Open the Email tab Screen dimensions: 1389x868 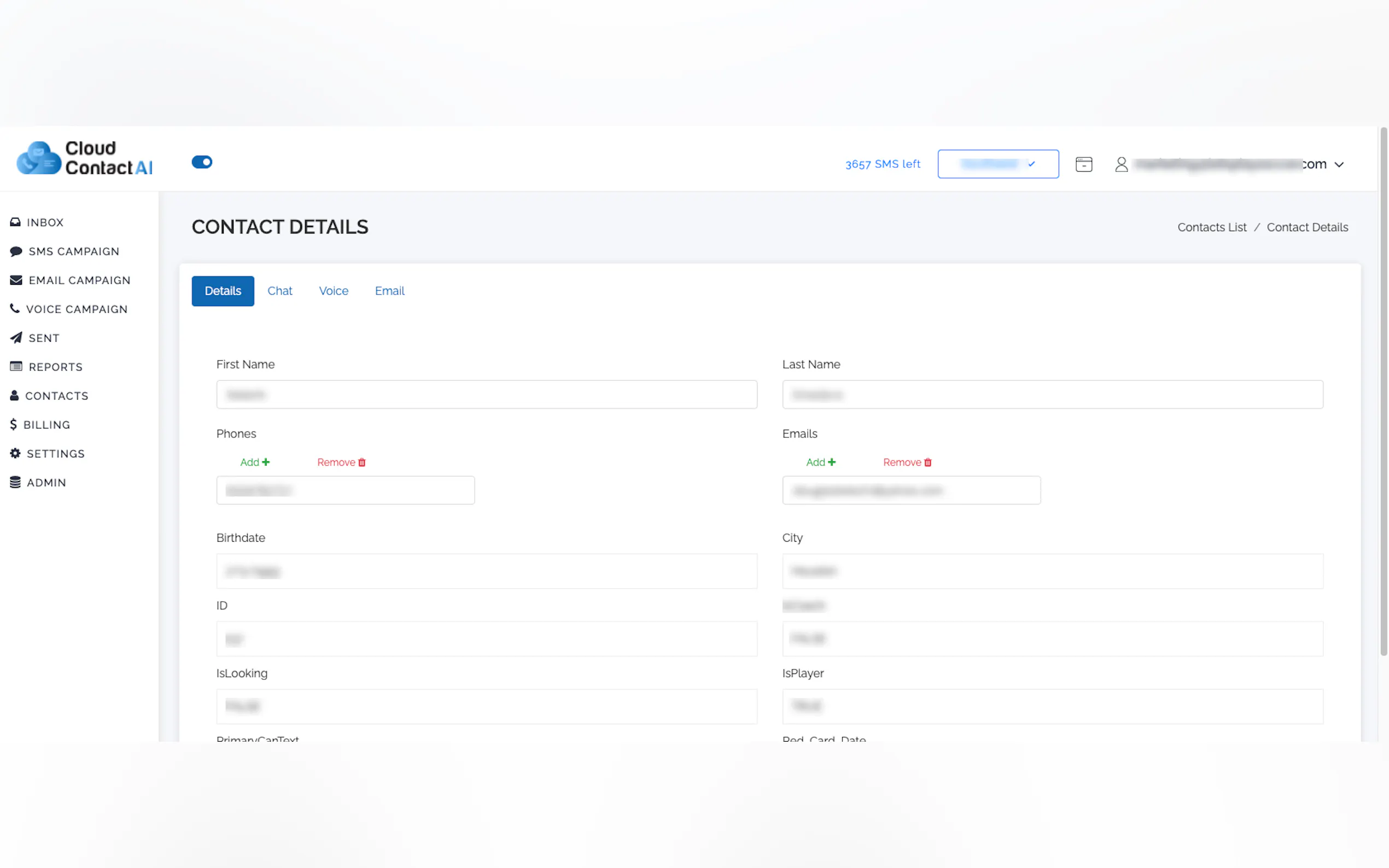[389, 291]
